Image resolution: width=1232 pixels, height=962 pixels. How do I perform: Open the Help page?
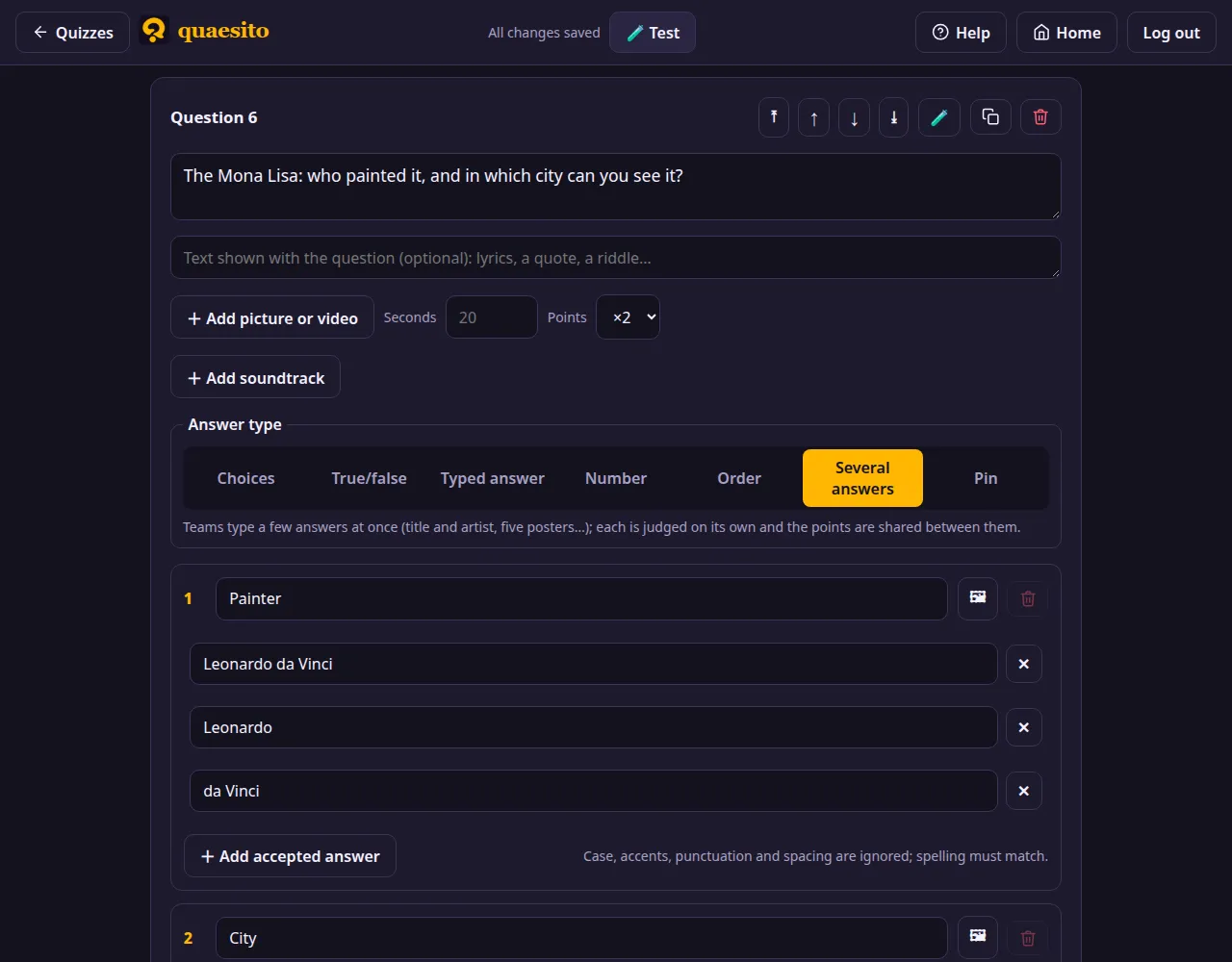click(961, 33)
